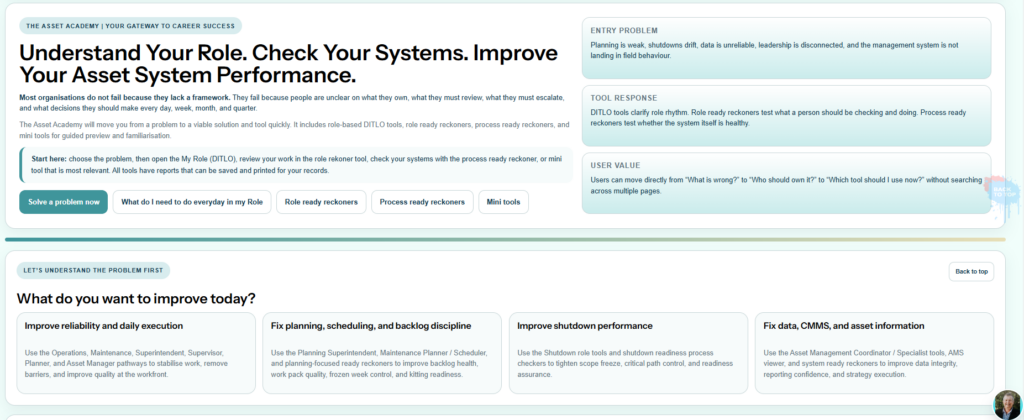Click the User Value info panel
The height and width of the screenshot is (420, 1024).
click(x=786, y=182)
